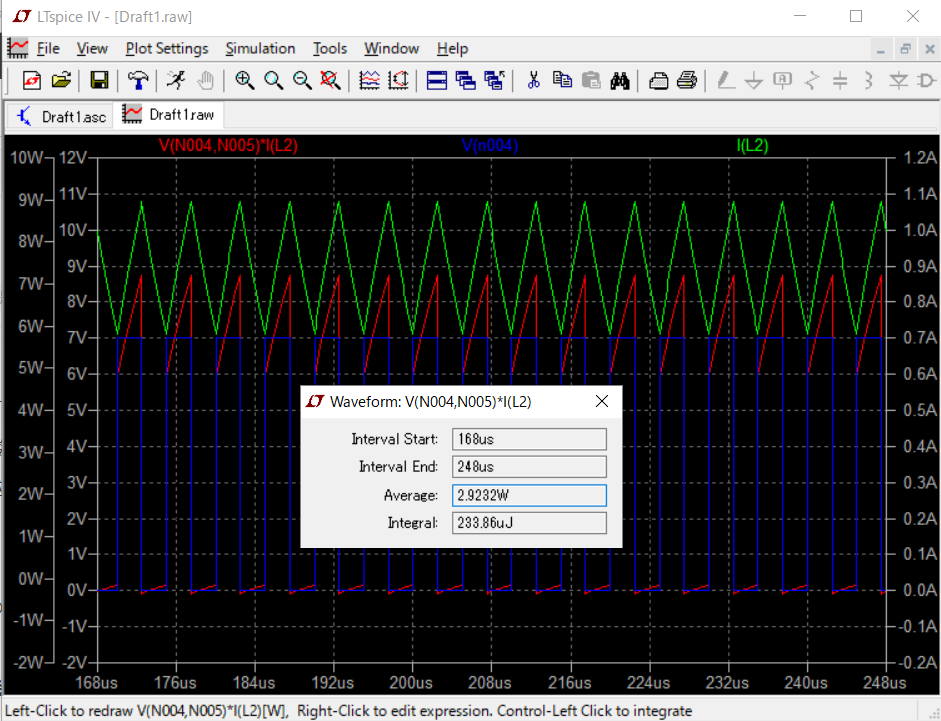Click the red V(N004,N005)*I(L2) trace label

point(228,145)
